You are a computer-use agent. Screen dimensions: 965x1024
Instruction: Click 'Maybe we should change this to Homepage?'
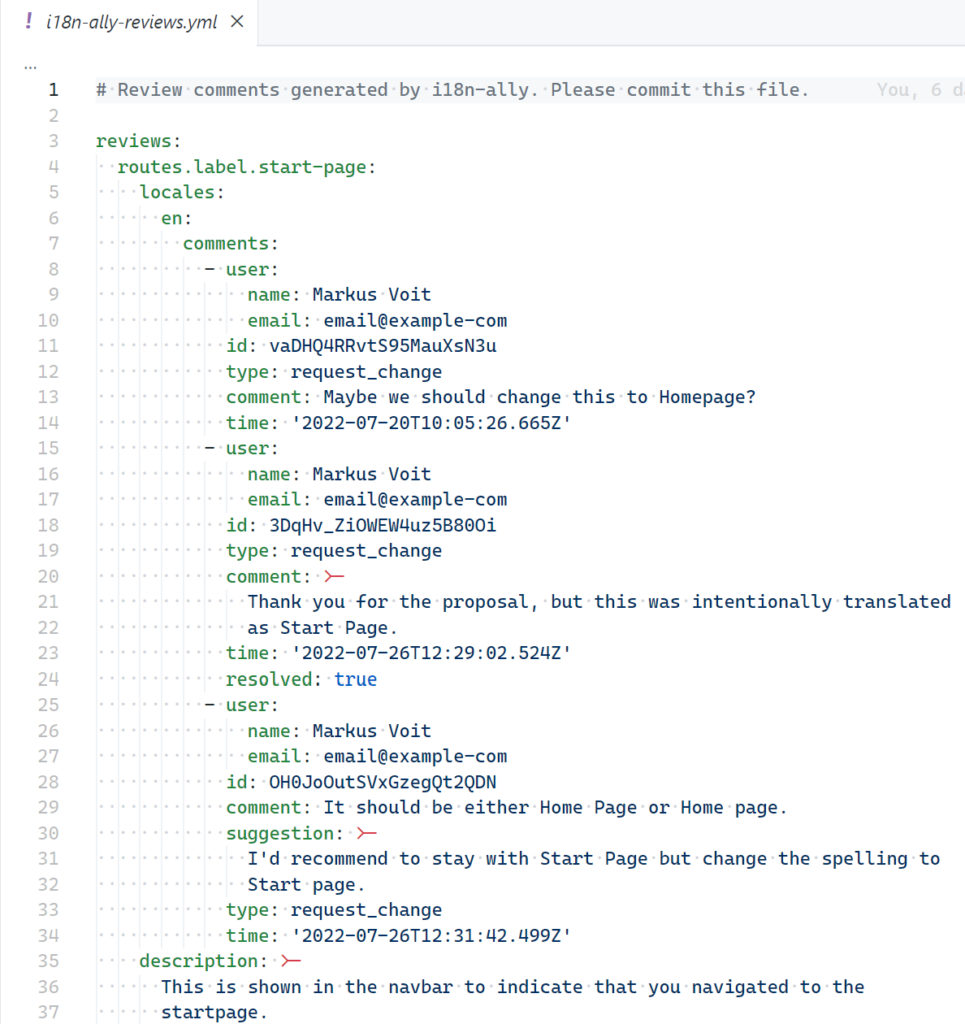(x=539, y=397)
